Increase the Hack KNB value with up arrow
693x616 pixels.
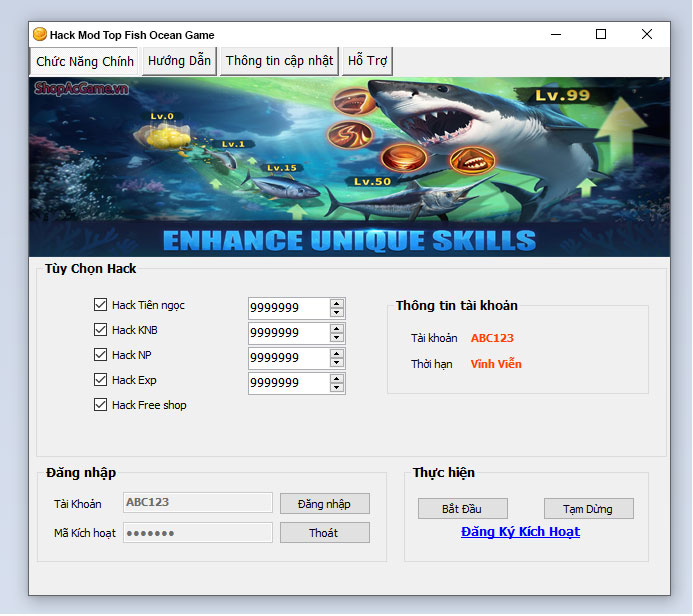pos(337,328)
